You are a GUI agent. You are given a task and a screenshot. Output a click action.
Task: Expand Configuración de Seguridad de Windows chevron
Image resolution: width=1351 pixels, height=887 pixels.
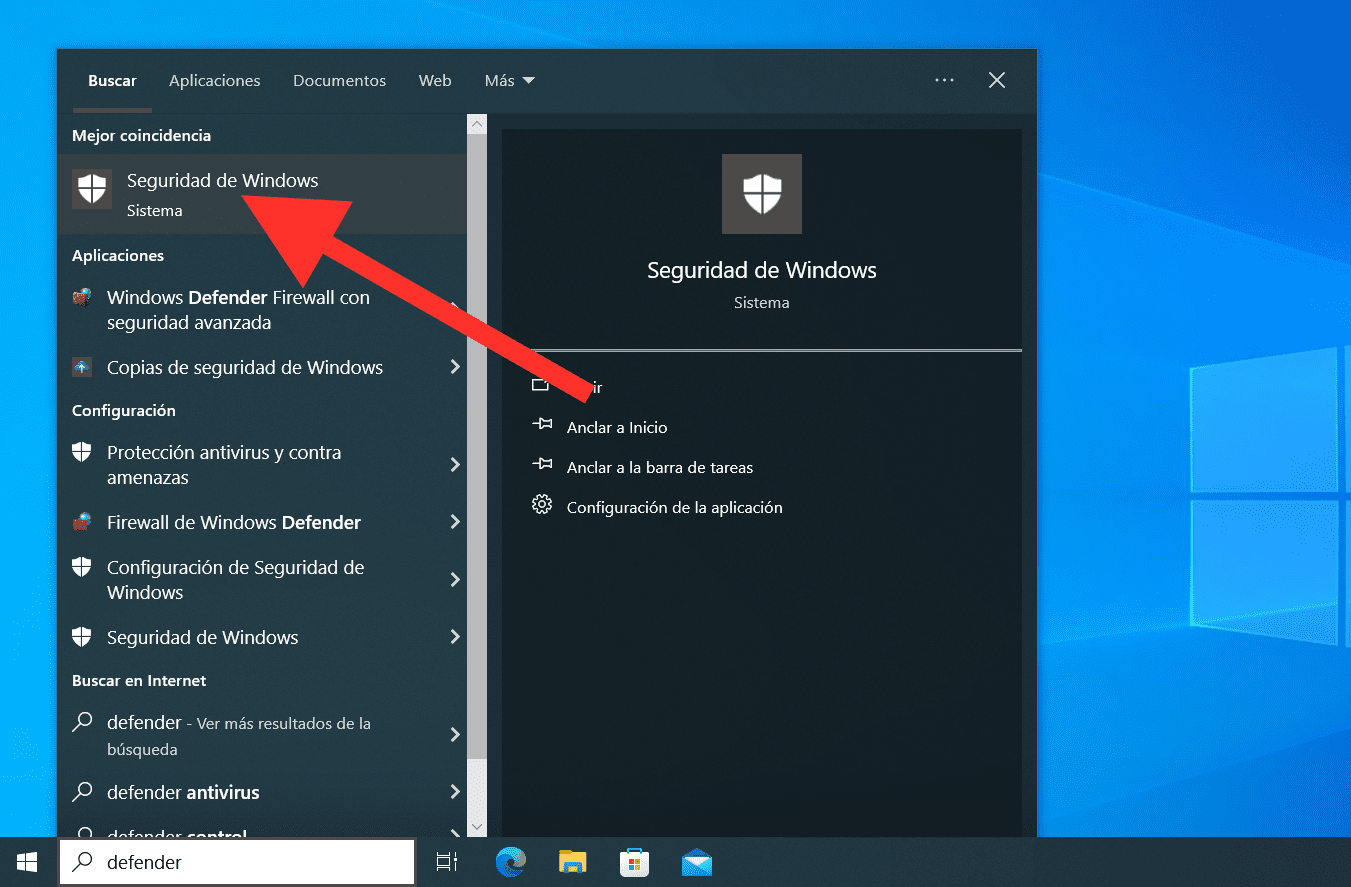point(455,579)
